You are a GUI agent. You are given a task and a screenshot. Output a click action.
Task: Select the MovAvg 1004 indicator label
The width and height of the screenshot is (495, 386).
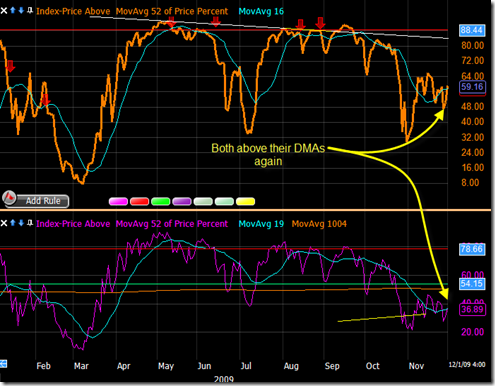(x=319, y=224)
